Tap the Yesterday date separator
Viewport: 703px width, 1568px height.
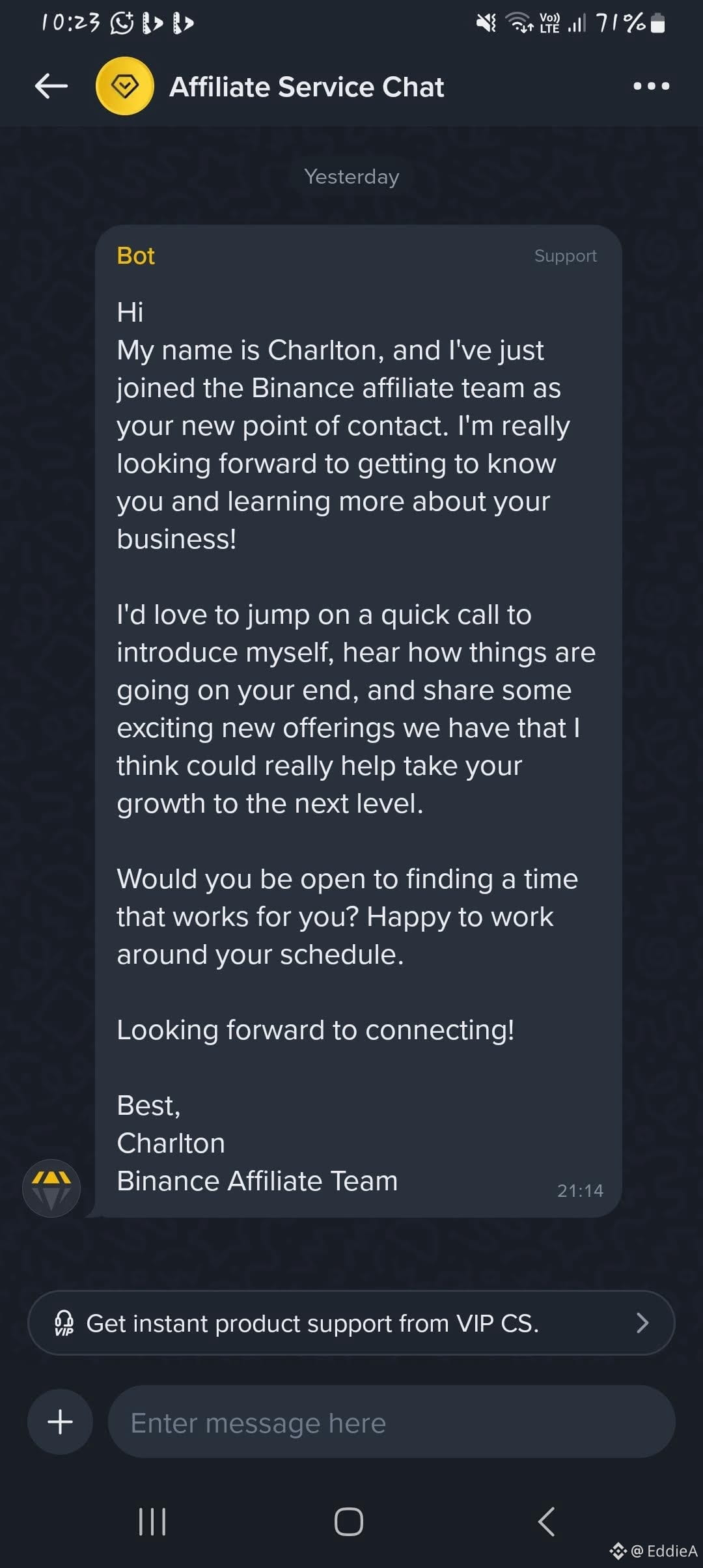[351, 176]
